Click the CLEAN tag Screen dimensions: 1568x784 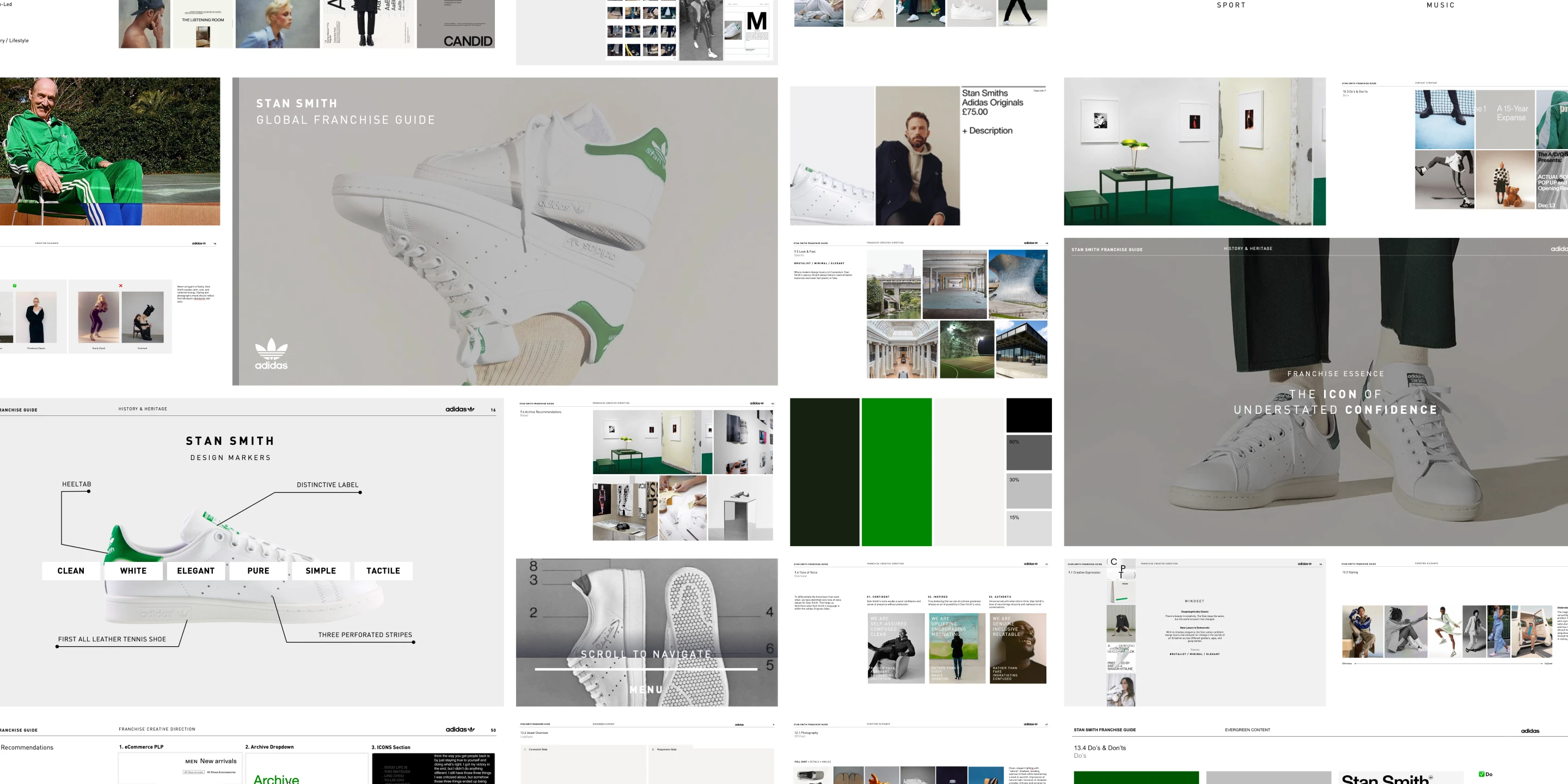click(71, 571)
